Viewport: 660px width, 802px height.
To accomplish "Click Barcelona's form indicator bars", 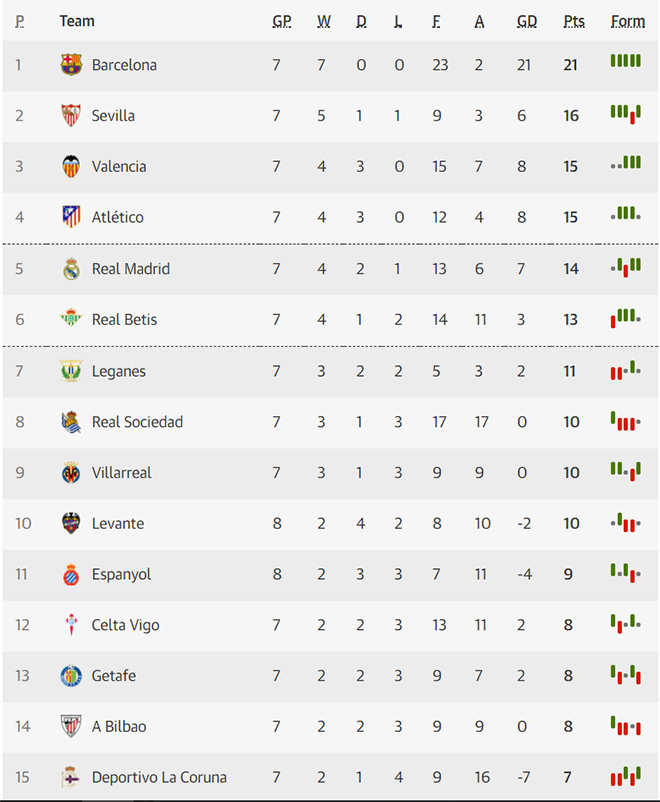I will tap(625, 62).
